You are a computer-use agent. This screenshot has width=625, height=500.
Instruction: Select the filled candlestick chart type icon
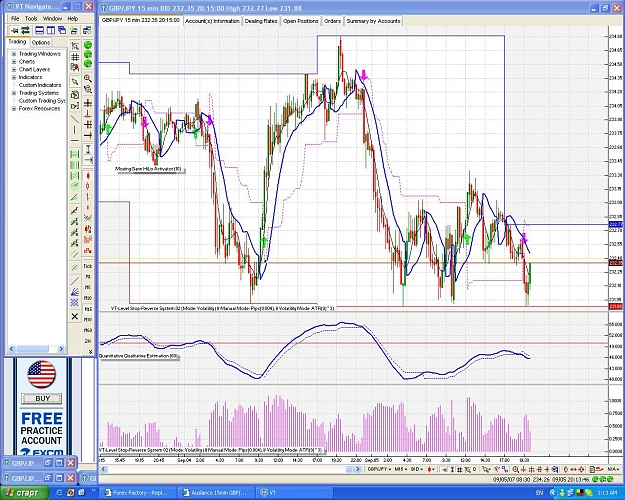pyautogui.click(x=88, y=176)
